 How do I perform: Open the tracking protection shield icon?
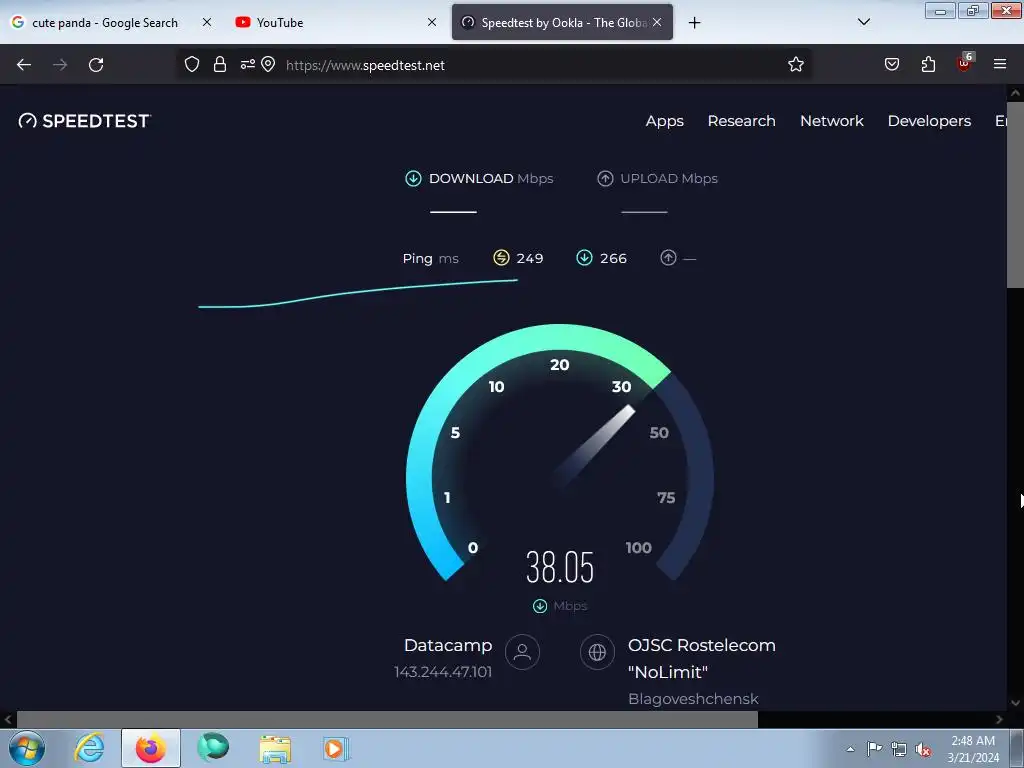191,65
